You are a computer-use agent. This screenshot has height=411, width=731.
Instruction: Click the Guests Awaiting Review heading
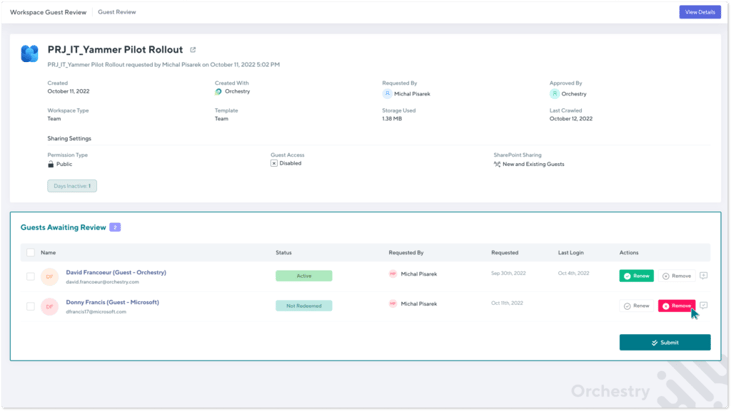point(63,227)
